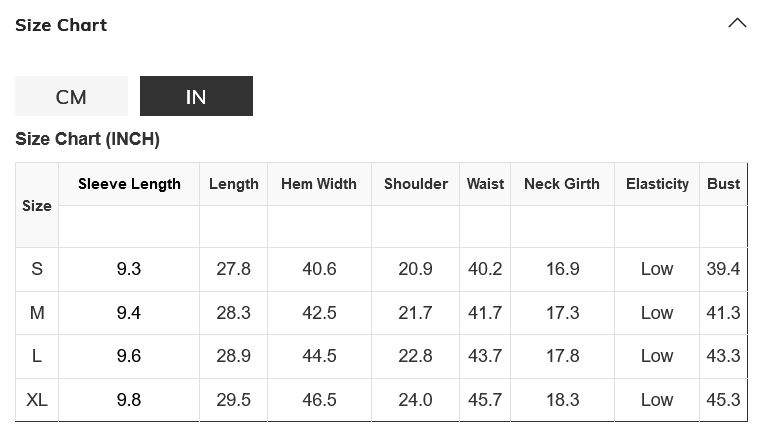Click the S sleeve length value 9.3

click(x=129, y=269)
